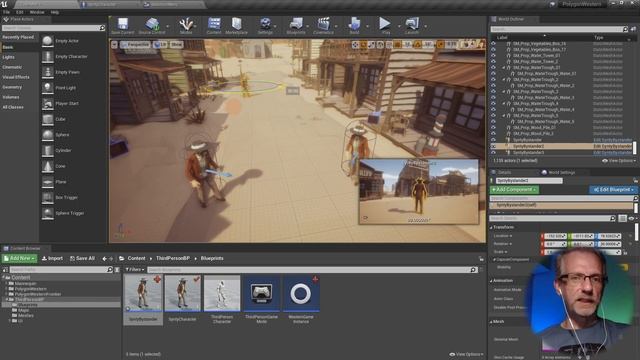
Task: Open the Add New dropdown
Action: click(x=19, y=258)
